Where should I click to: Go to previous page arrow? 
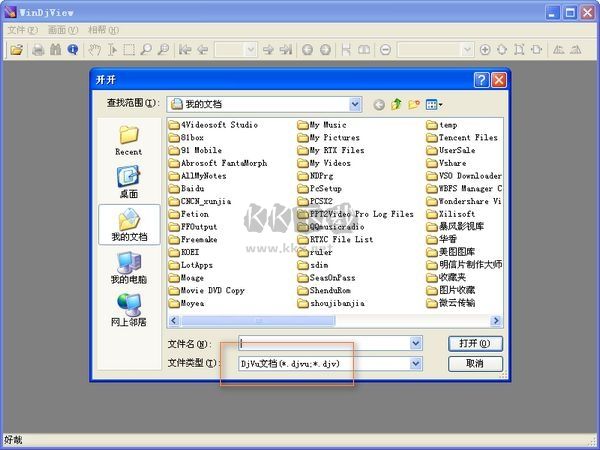[x=202, y=50]
